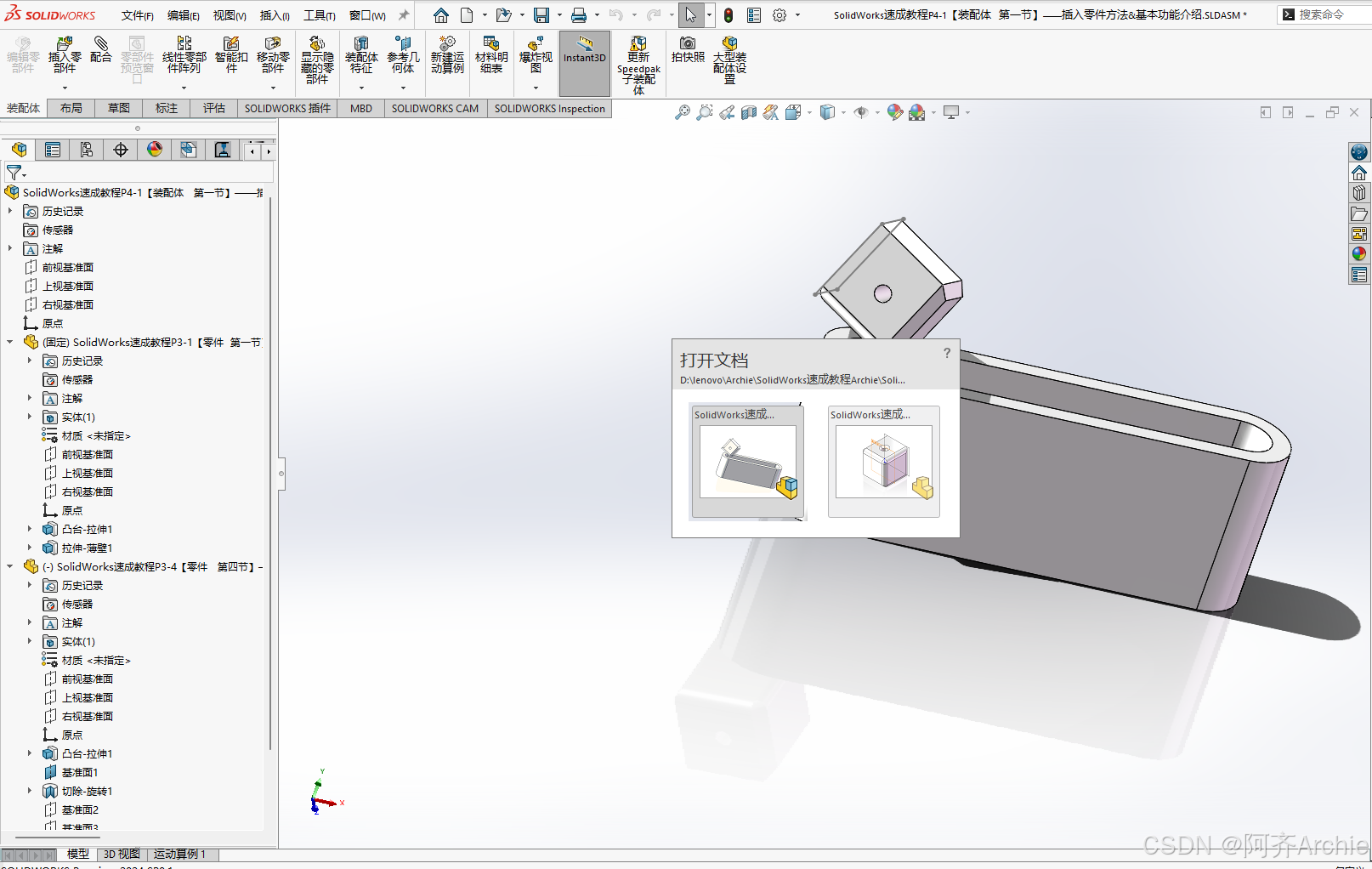Open the Appearances color ball in task pane

pos(1359,253)
